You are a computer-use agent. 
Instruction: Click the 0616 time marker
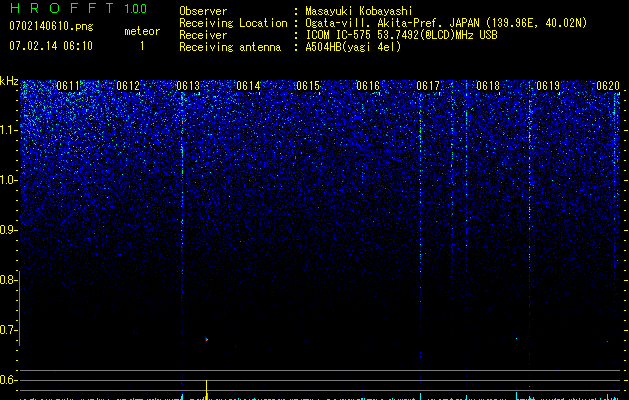coord(368,86)
